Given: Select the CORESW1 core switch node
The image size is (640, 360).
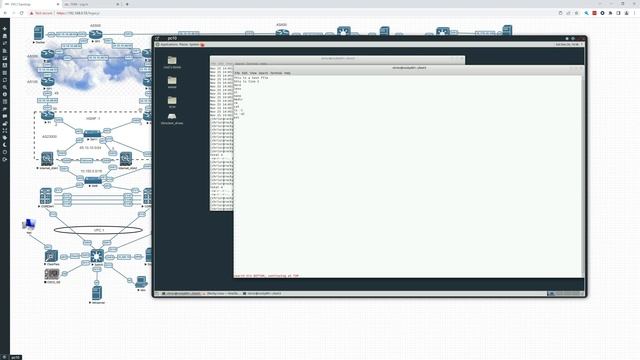Looking at the screenshot, I should [x=46, y=196].
